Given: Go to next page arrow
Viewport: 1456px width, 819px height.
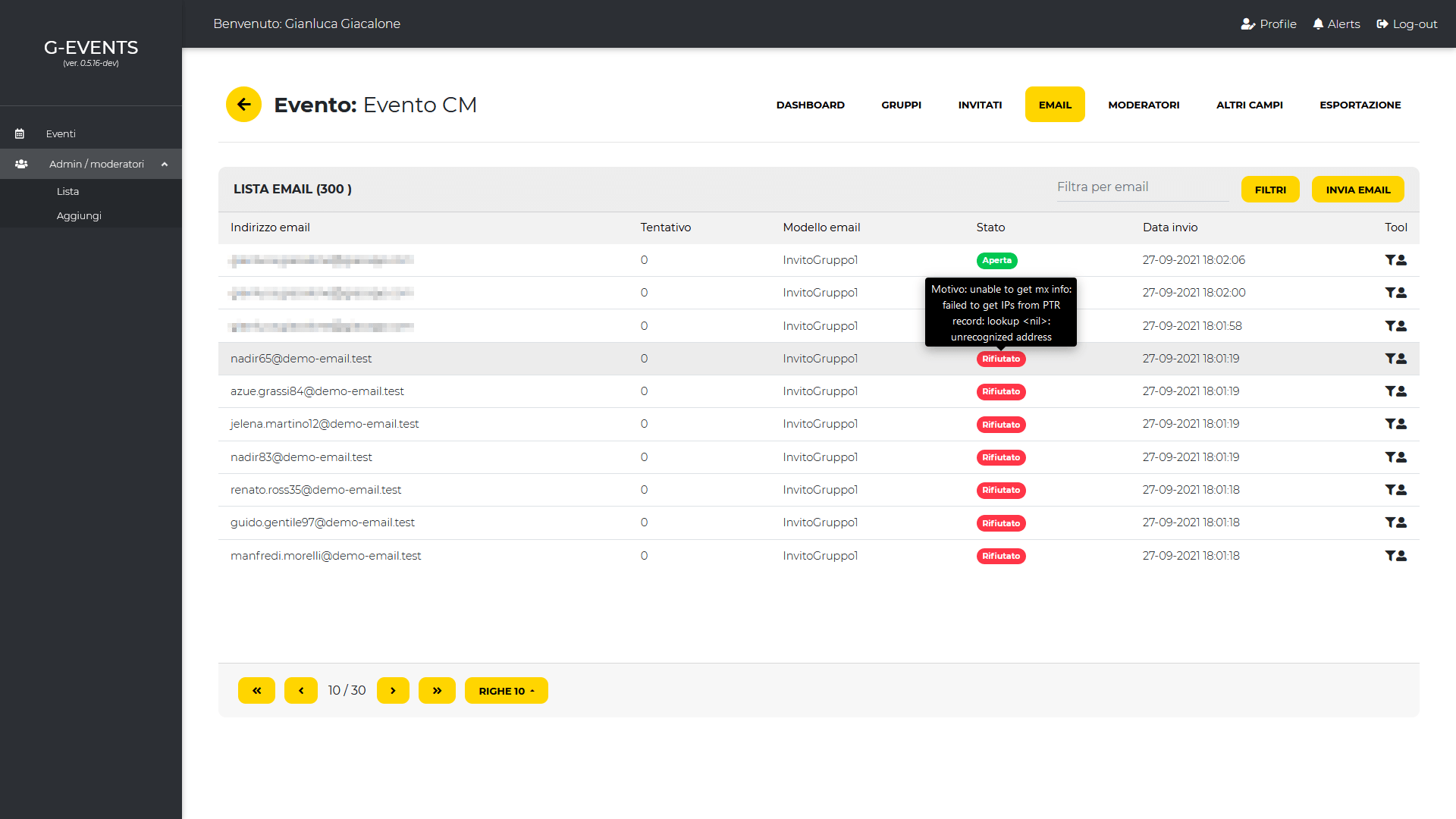Looking at the screenshot, I should pos(393,691).
